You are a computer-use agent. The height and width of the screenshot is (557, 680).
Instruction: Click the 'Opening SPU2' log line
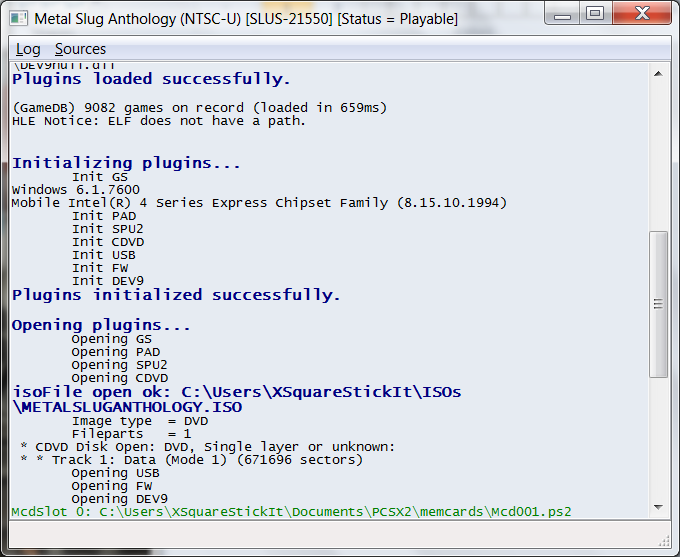(x=119, y=365)
